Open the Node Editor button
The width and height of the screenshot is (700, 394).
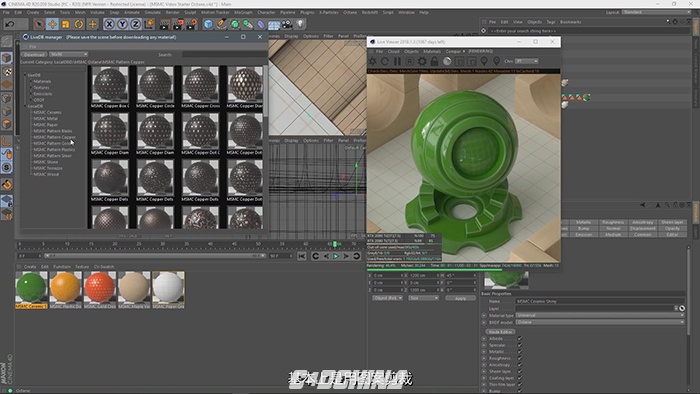click(500, 332)
